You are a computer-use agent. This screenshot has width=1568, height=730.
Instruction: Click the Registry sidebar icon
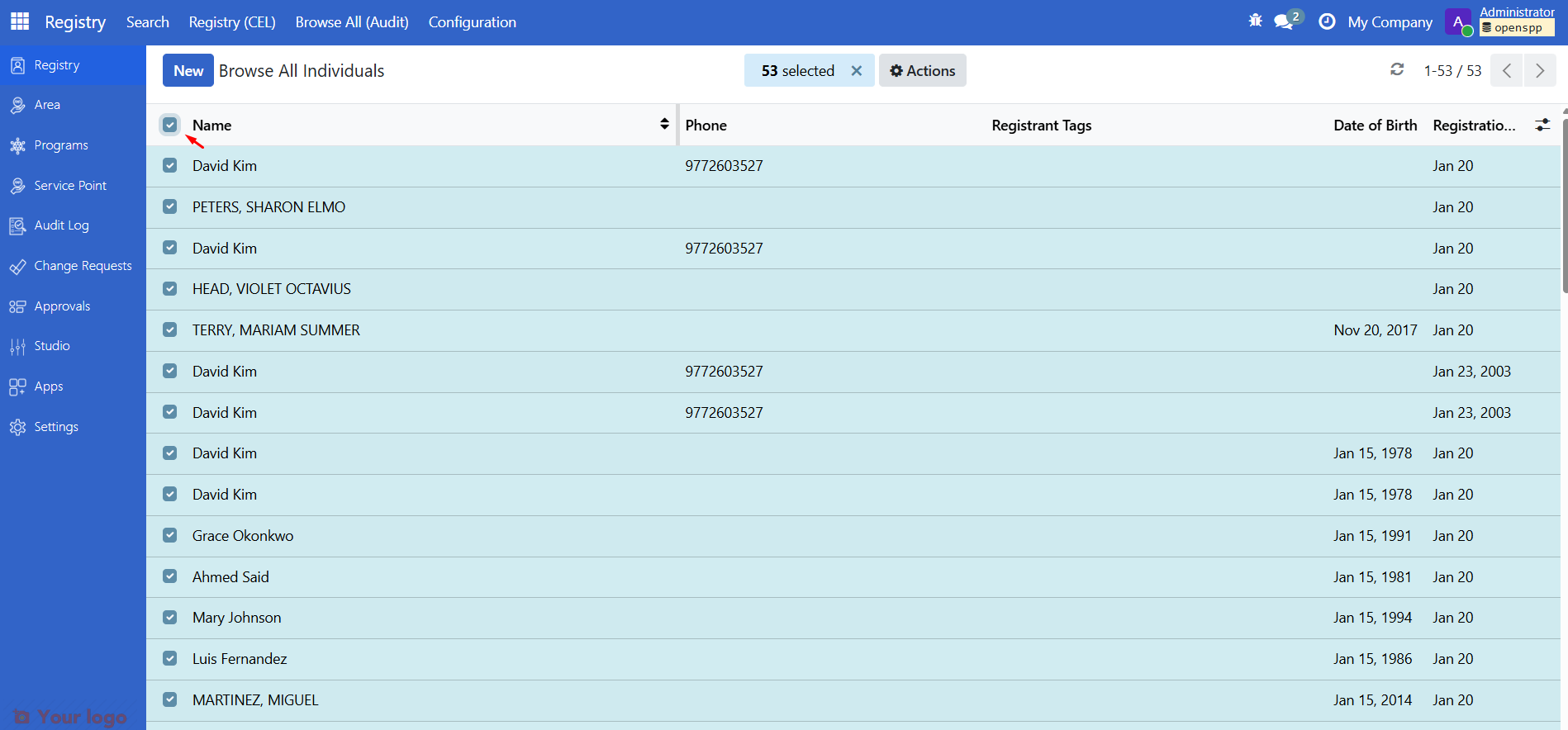click(17, 65)
